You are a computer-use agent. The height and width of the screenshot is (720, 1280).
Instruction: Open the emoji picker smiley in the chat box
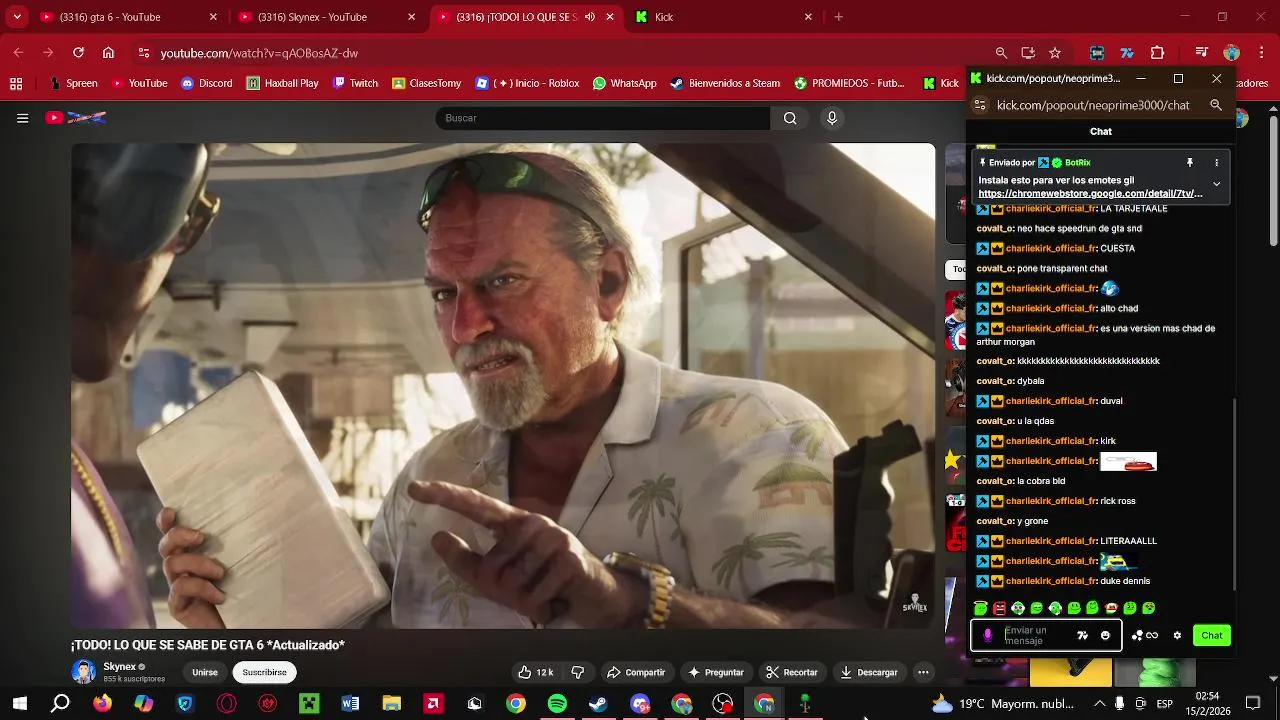pos(1105,635)
